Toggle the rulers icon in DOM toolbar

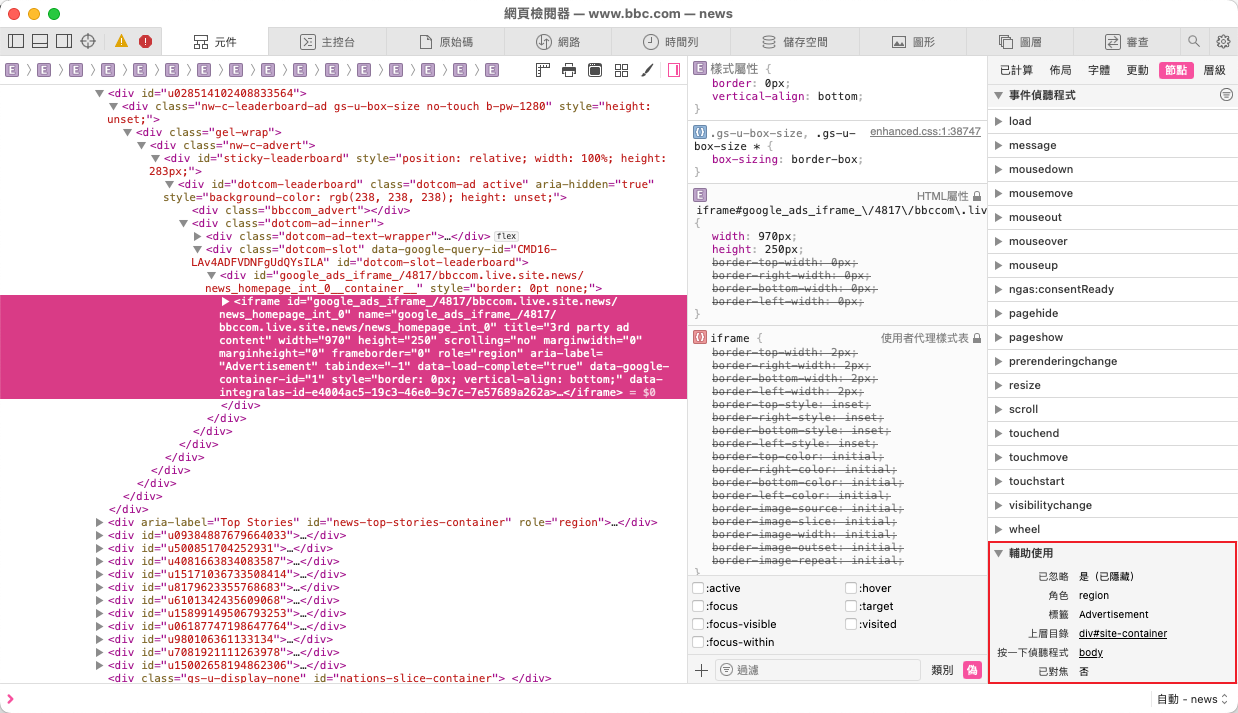(x=543, y=70)
